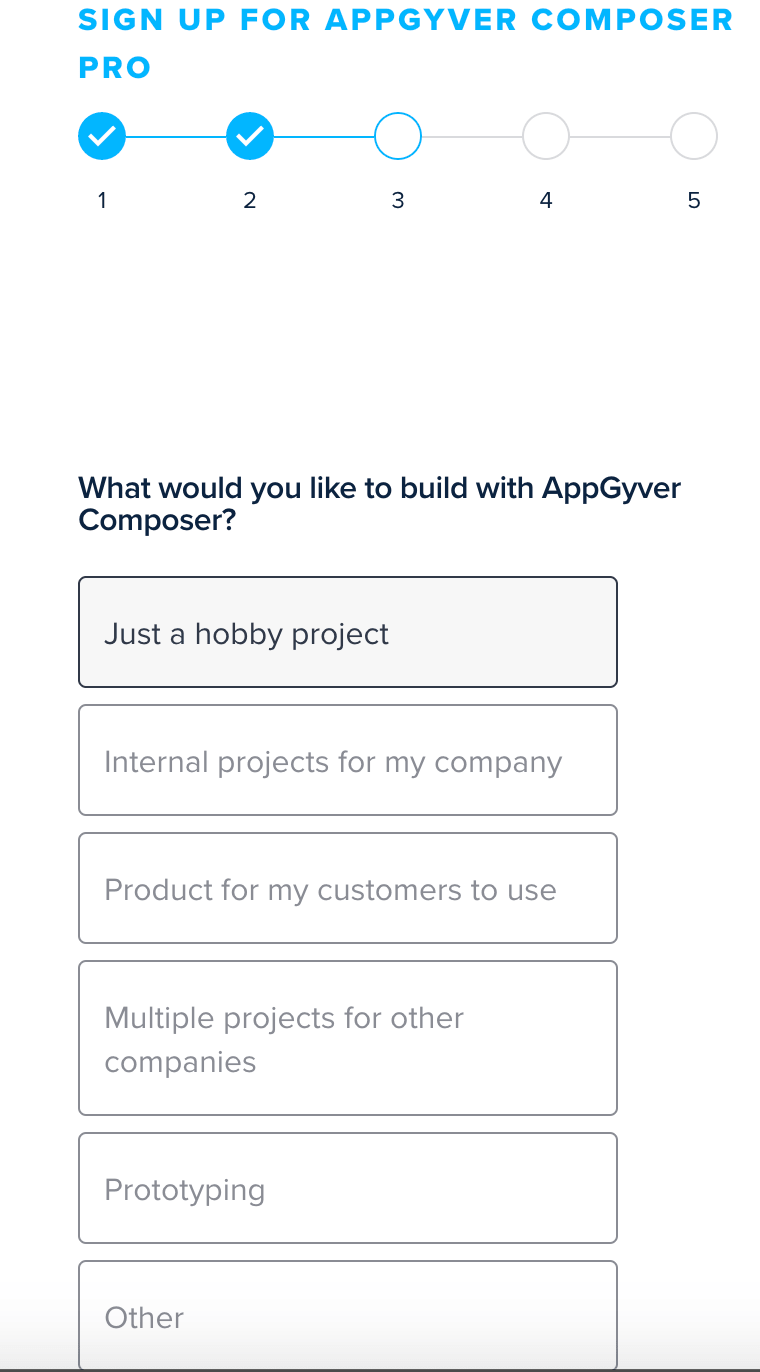760x1372 pixels.
Task: Select the Other option
Action: click(x=348, y=1316)
